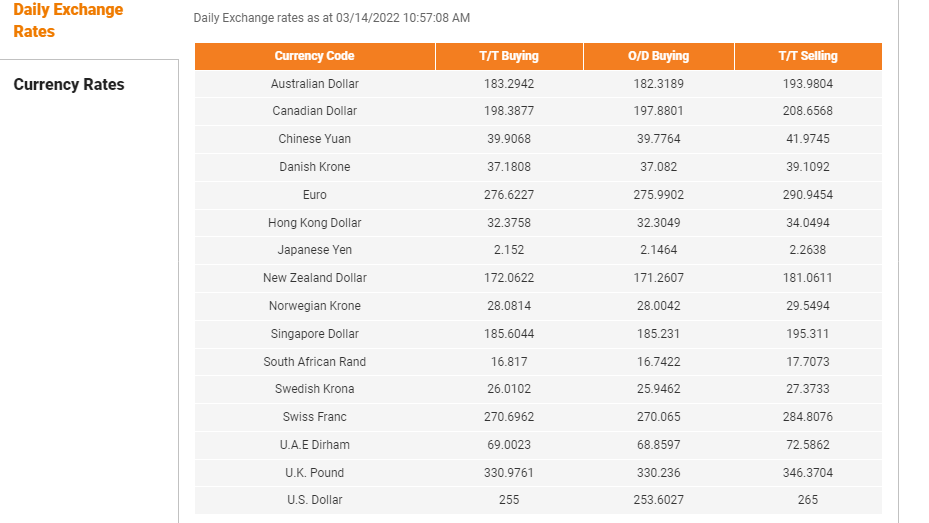929x523 pixels.
Task: Click the T/T Selling column header
Action: click(x=808, y=56)
